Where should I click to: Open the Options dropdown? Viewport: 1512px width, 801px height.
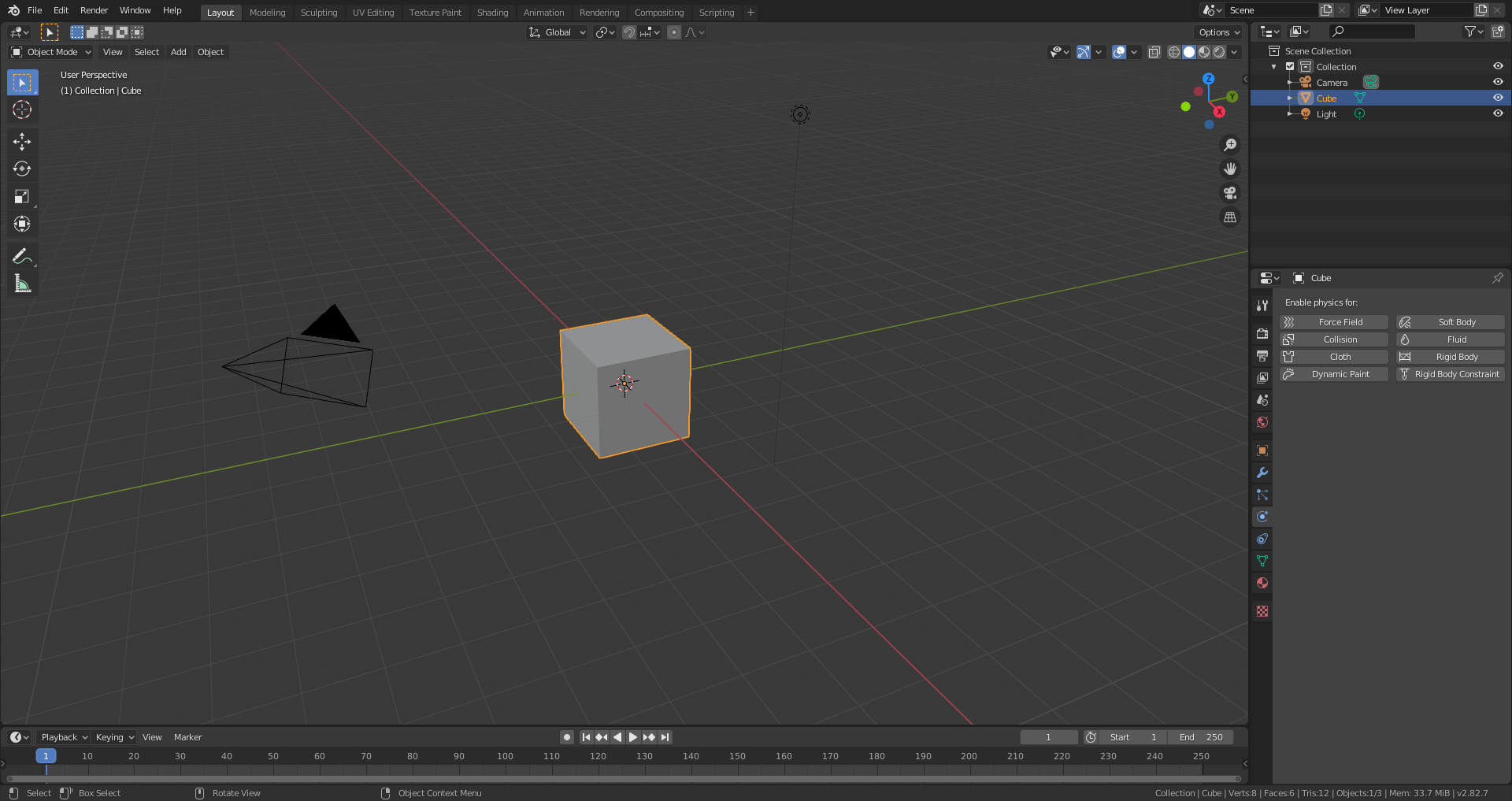[1218, 32]
